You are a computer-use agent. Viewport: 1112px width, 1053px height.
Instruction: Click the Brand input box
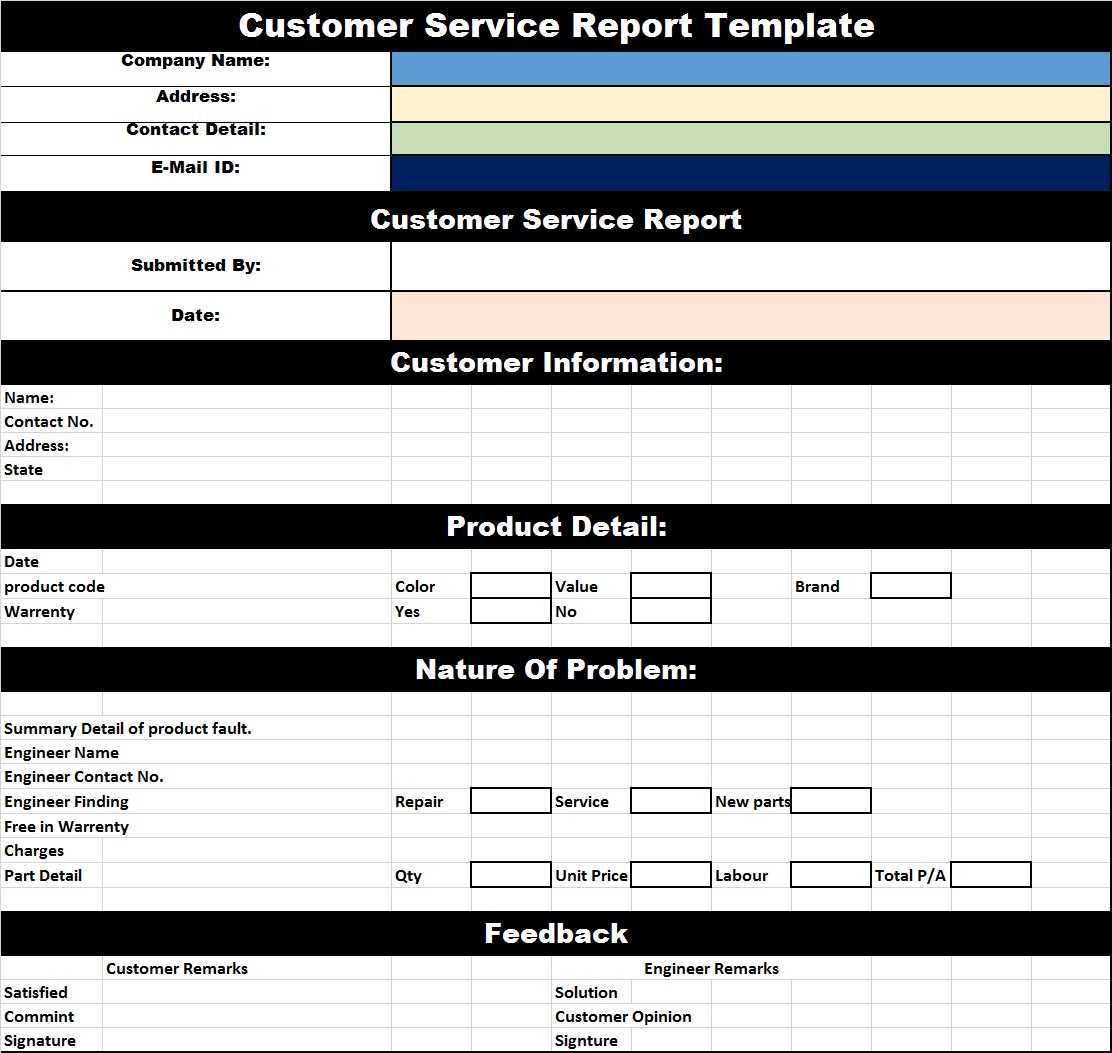911,586
